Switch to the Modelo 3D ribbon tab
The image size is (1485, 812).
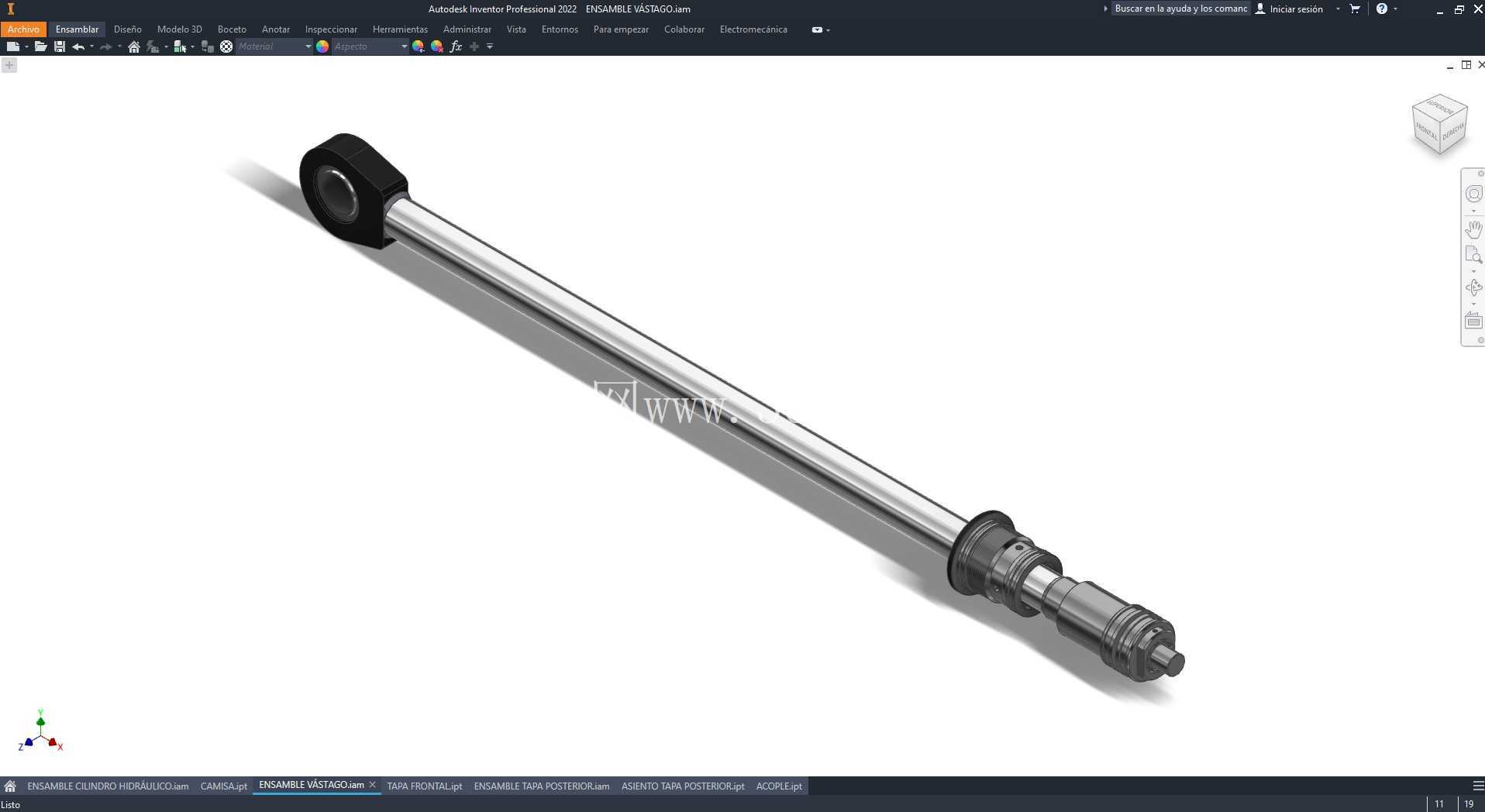[x=179, y=29]
